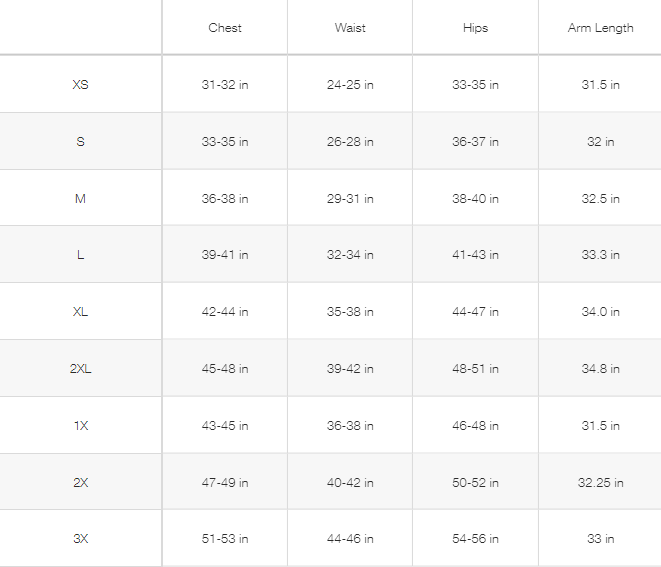Select the XL size row label
Image resolution: width=661 pixels, height=567 pixels.
pyautogui.click(x=81, y=312)
